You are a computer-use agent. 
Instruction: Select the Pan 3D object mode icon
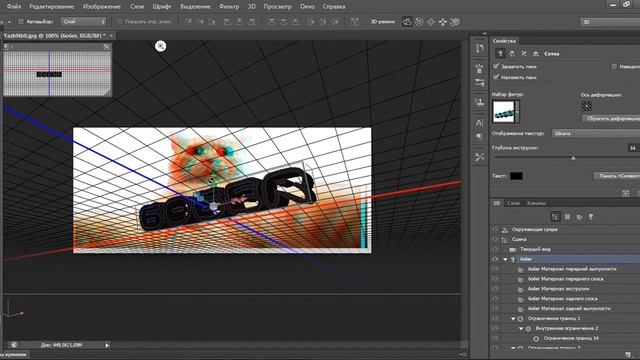(x=431, y=22)
